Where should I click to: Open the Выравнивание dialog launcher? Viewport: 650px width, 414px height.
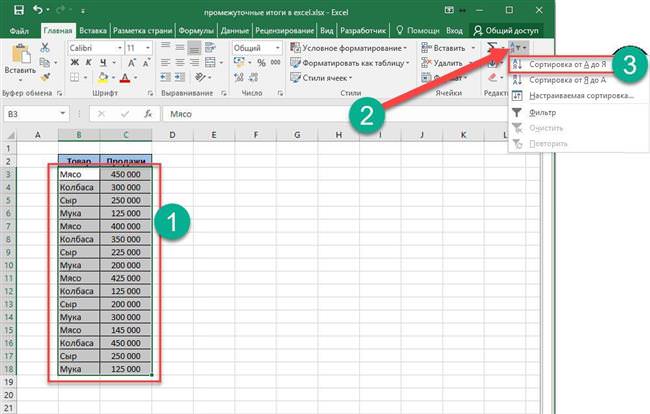224,93
